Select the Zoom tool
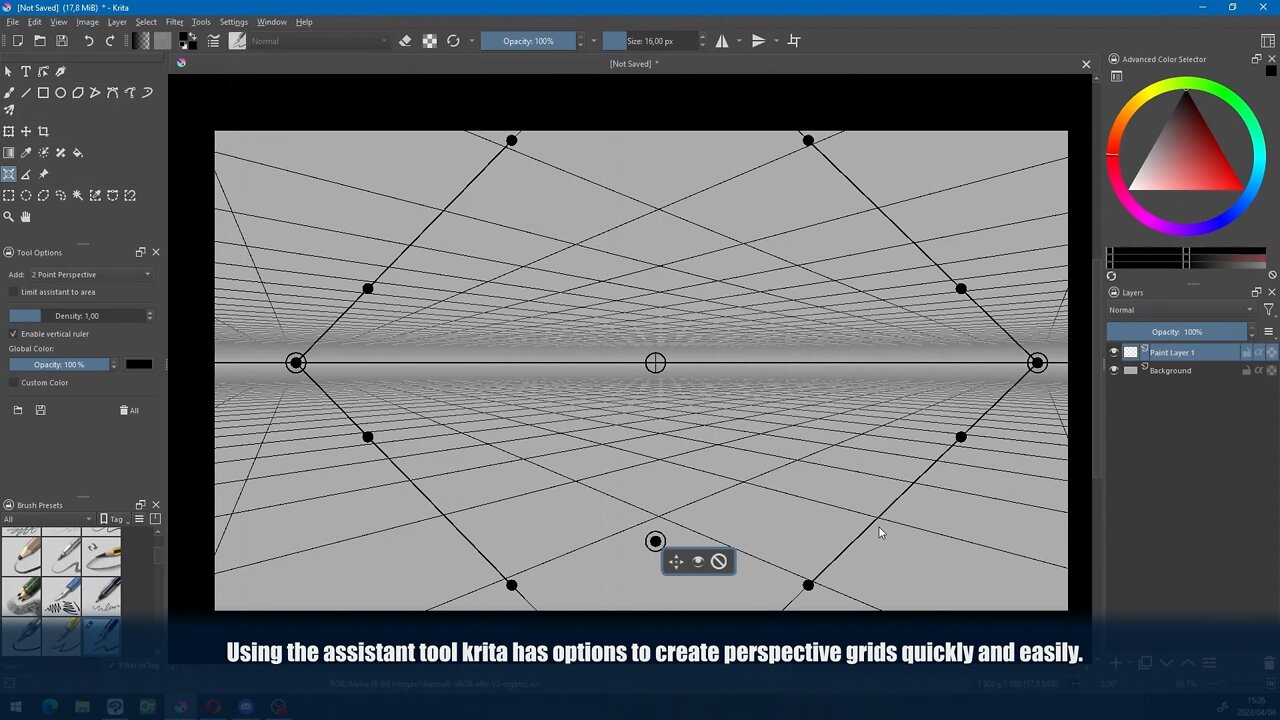The image size is (1280, 720). (x=9, y=217)
